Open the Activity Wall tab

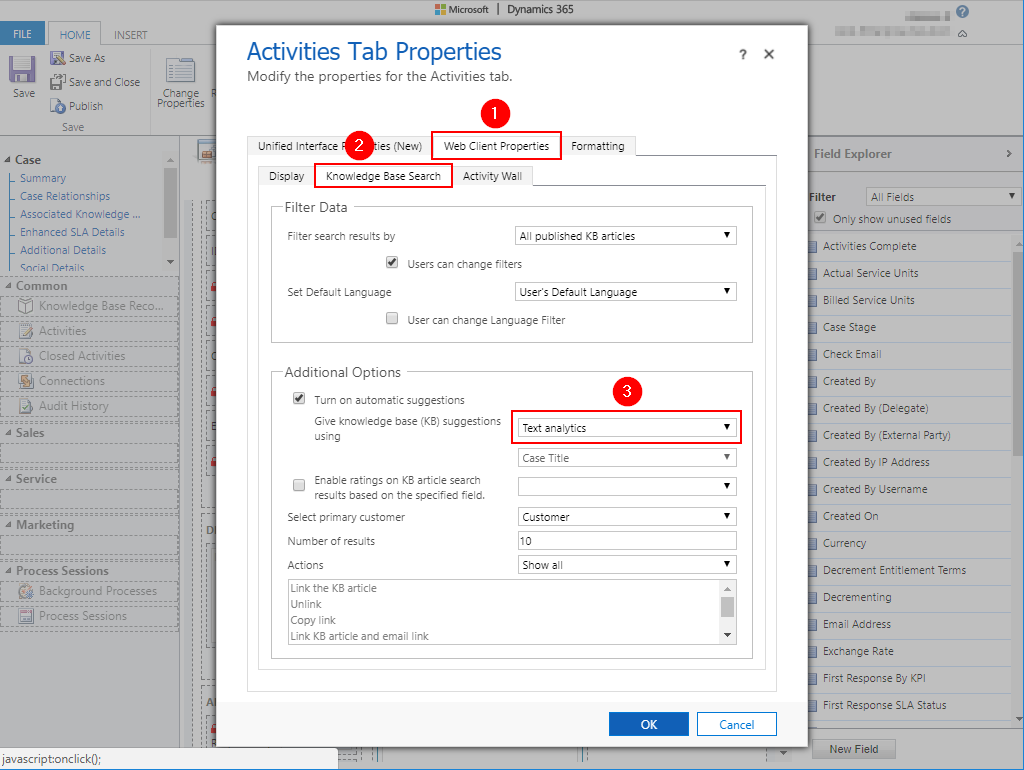[x=492, y=176]
